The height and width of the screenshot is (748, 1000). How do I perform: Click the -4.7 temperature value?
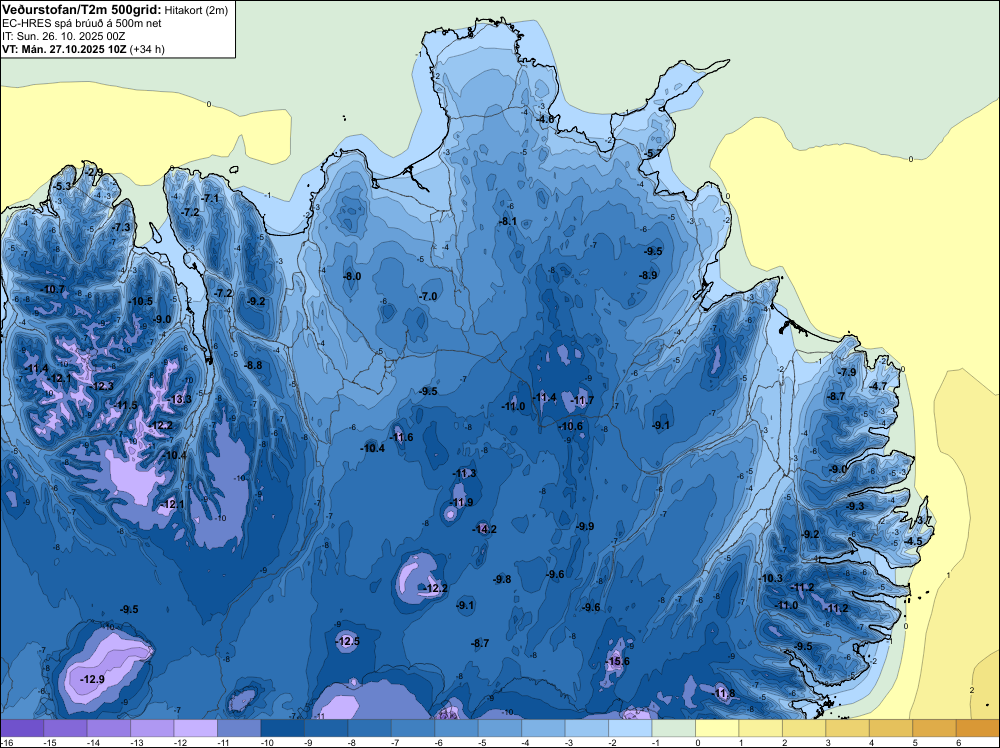click(878, 386)
